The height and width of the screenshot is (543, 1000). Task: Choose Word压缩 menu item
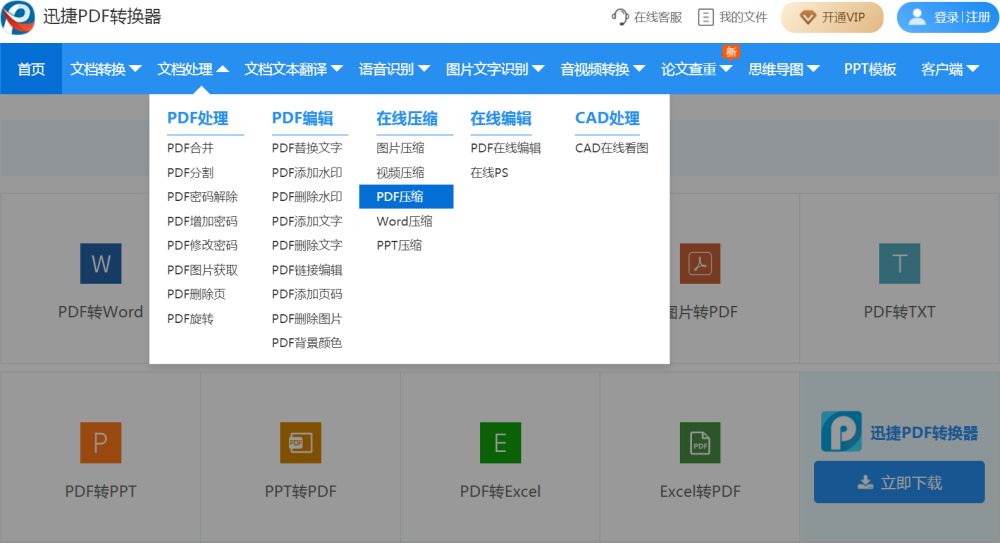pos(404,221)
